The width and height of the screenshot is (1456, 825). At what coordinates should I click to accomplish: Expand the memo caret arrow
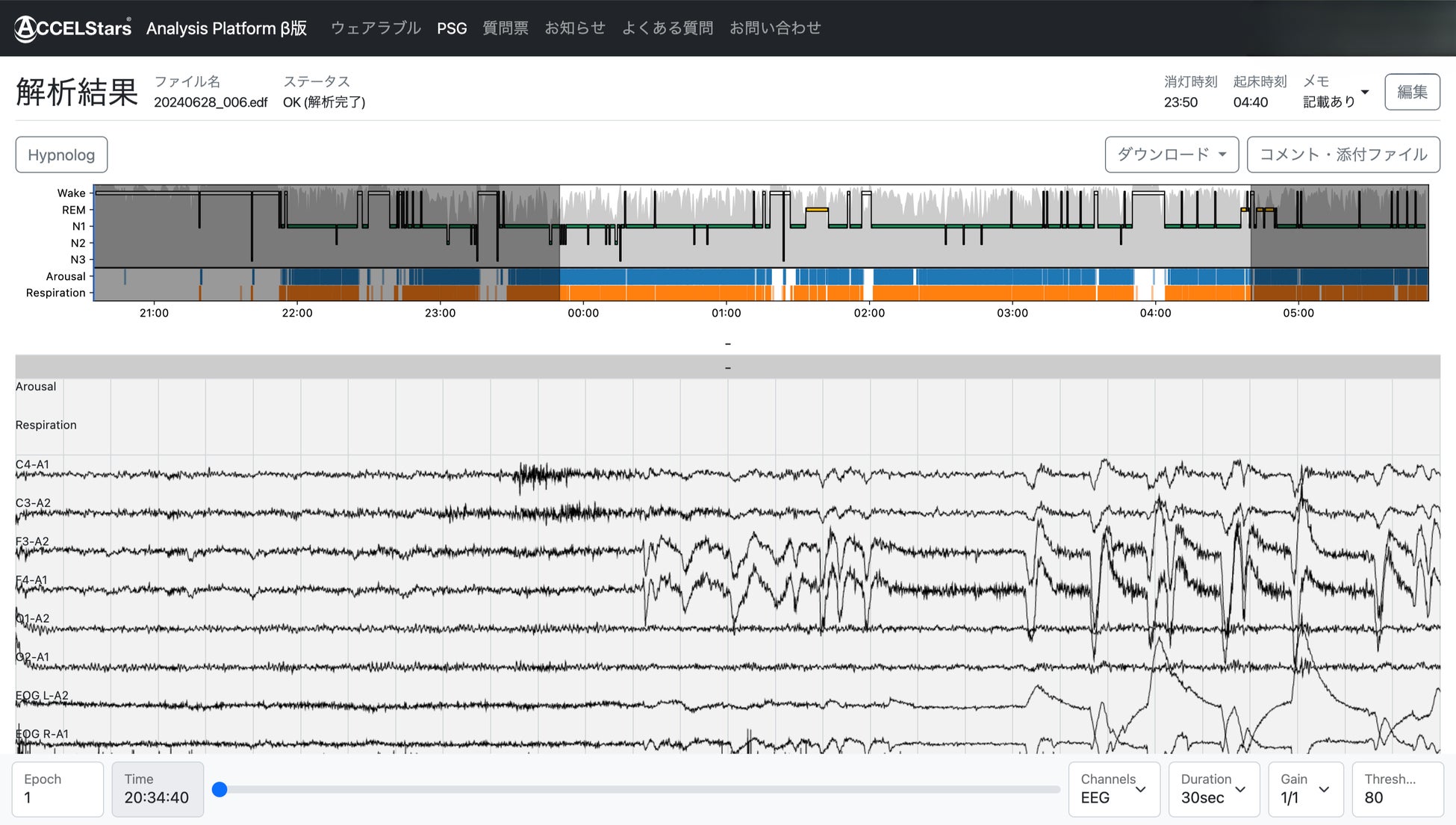pyautogui.click(x=1365, y=92)
